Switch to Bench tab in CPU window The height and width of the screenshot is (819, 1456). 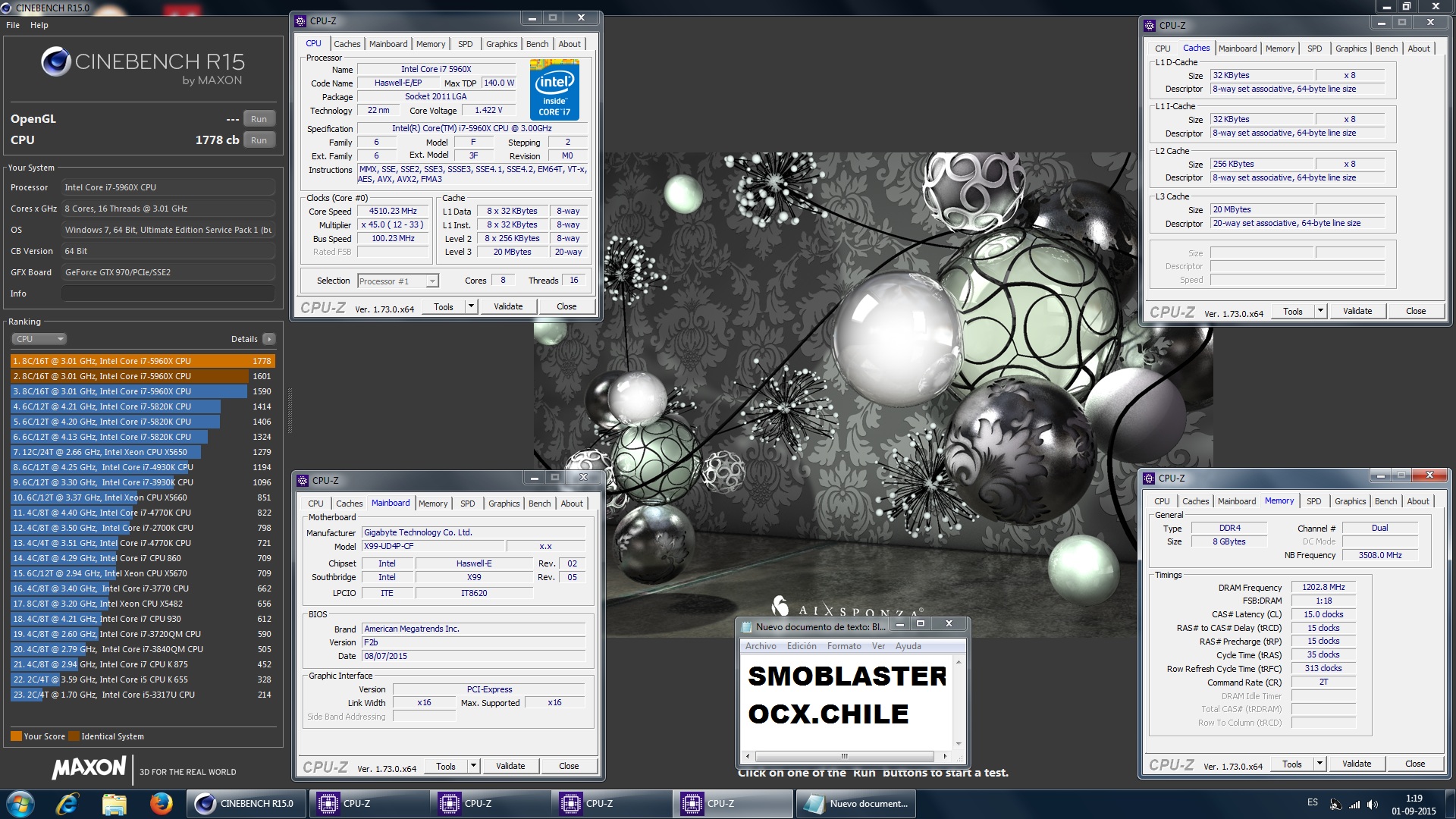[537, 44]
